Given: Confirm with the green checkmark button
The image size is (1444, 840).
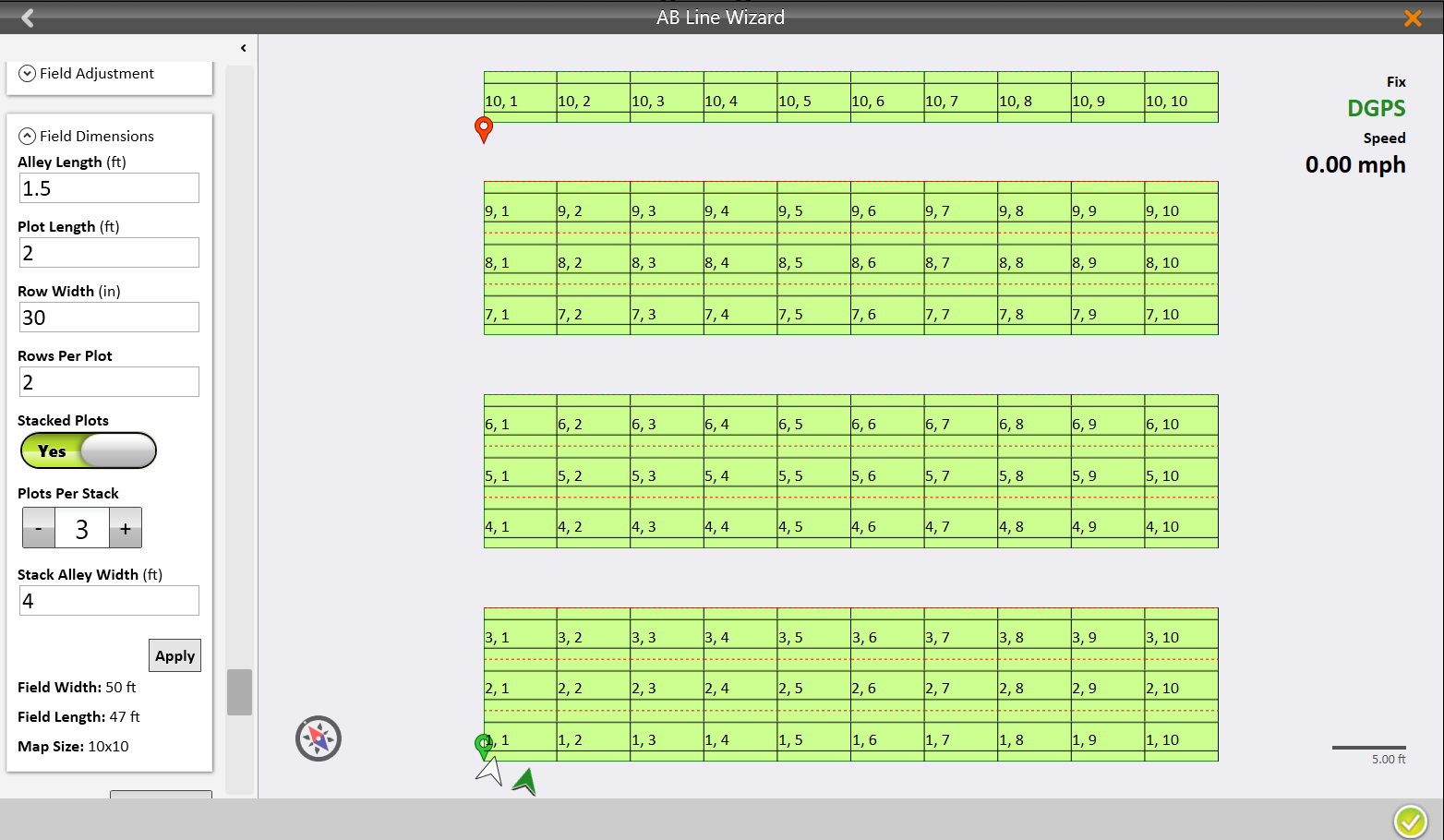Looking at the screenshot, I should tap(1410, 820).
